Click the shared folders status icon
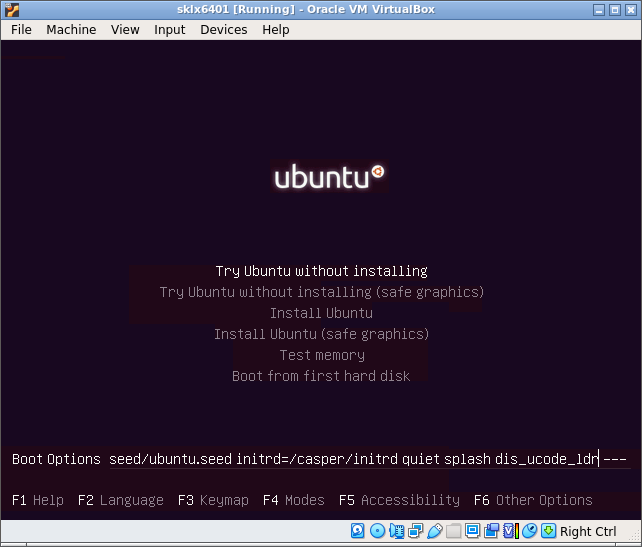 click(453, 531)
